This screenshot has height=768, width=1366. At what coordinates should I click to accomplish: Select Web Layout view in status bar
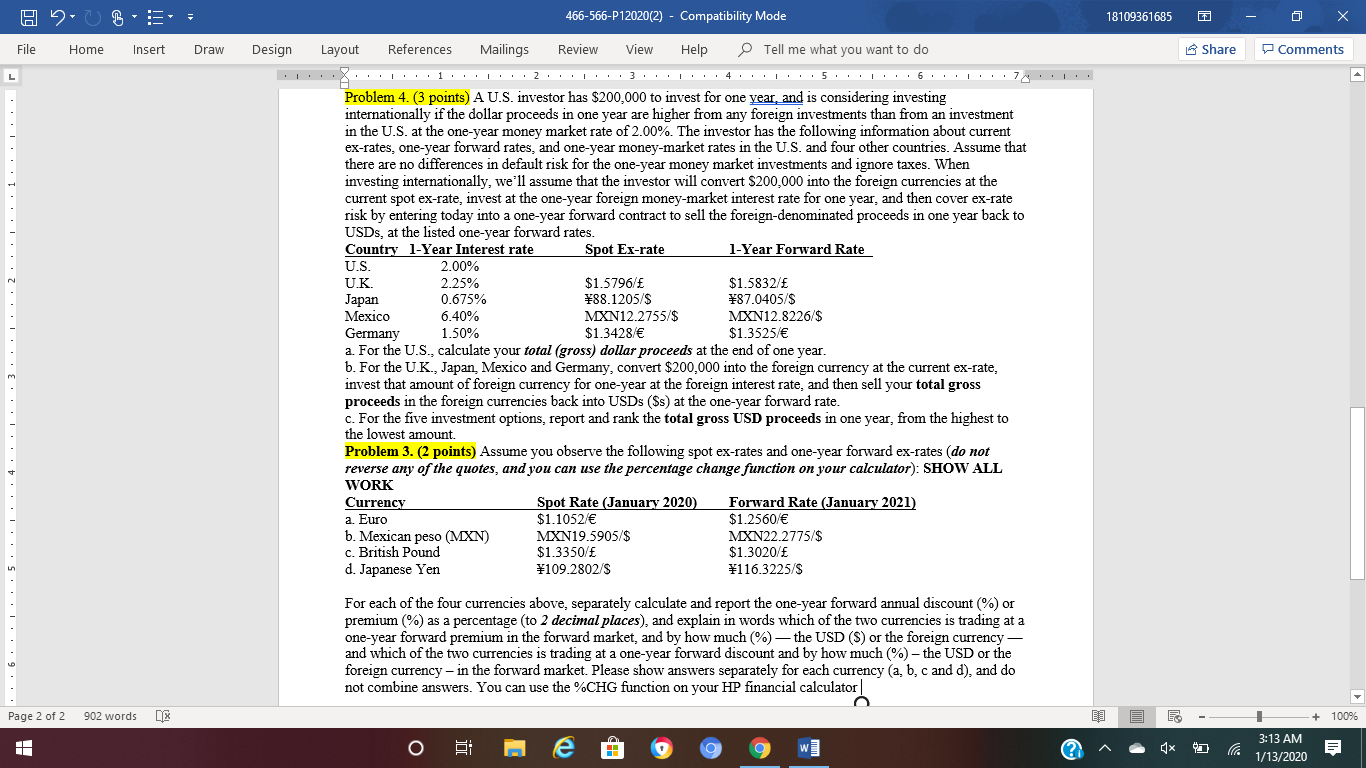[x=1176, y=716]
